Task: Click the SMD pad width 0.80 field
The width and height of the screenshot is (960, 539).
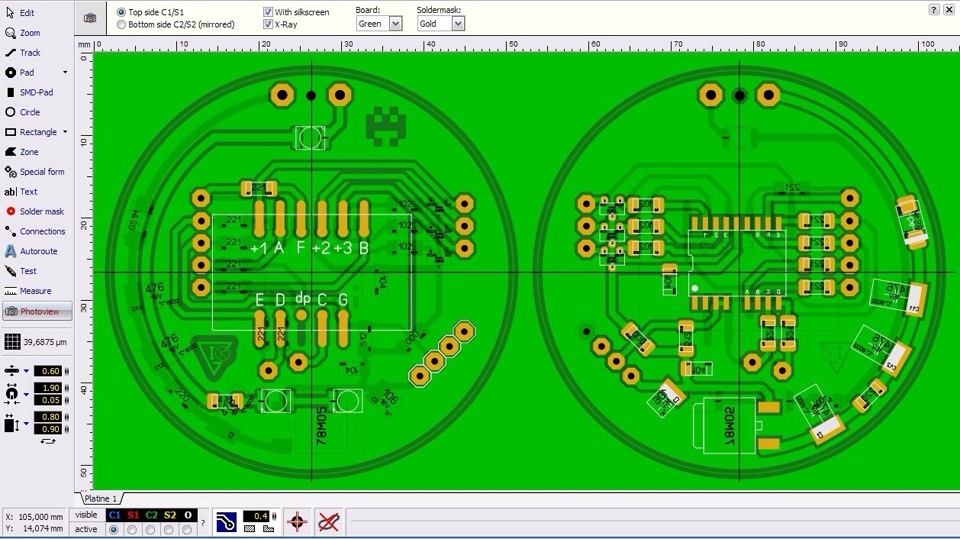Action: (x=48, y=416)
